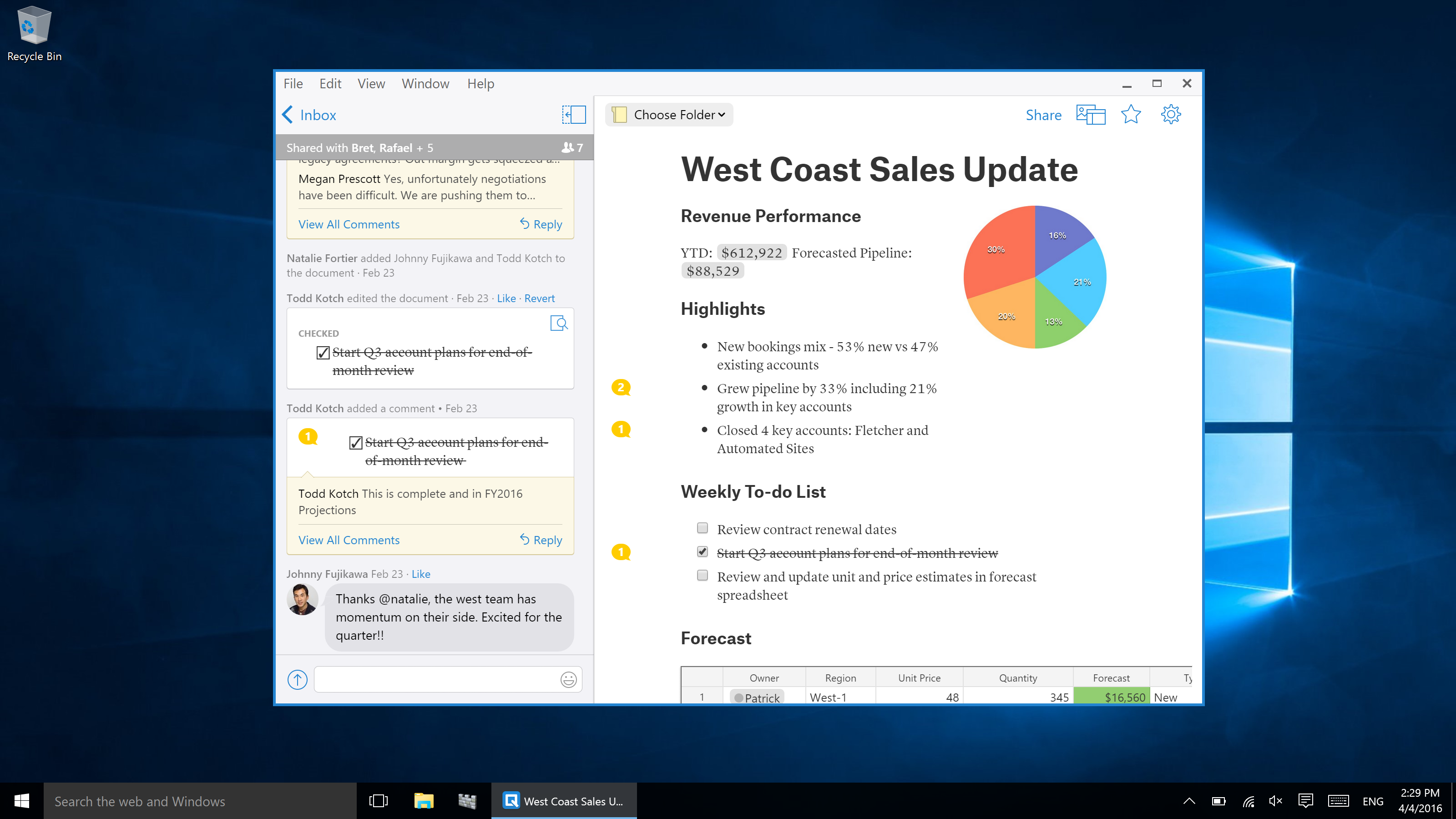
Task: Star this document as favorite
Action: click(1130, 115)
